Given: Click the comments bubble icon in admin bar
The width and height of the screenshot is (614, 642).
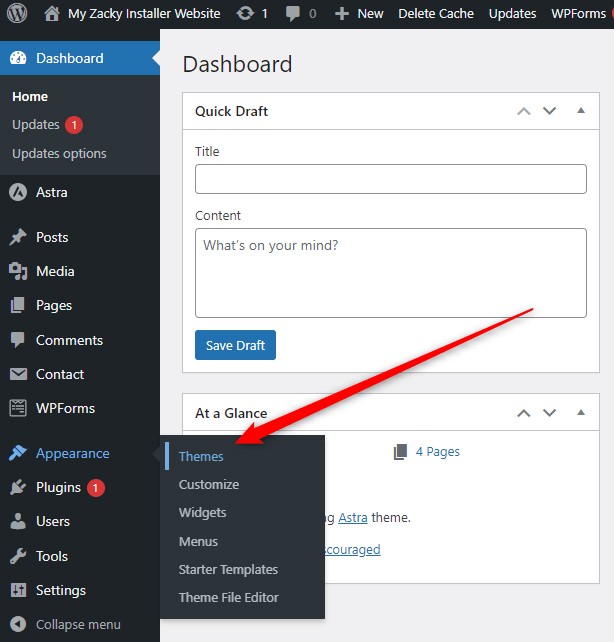Looking at the screenshot, I should click(x=292, y=14).
